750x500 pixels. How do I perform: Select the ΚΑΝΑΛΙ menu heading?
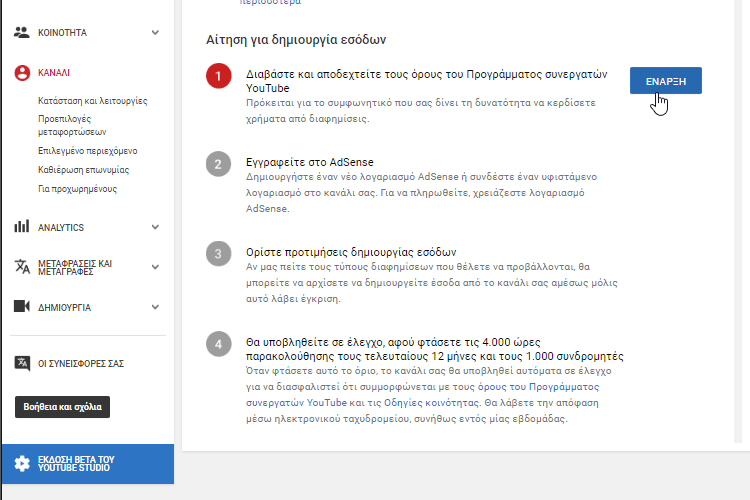(54, 73)
